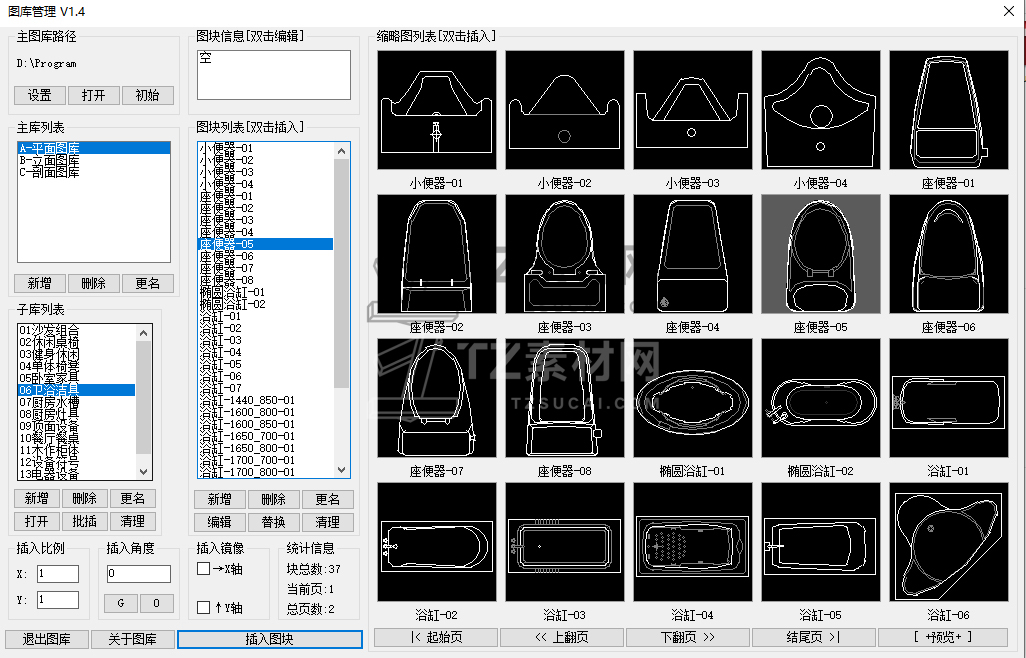Select the 座便器-06 thumbnail
Image resolution: width=1026 pixels, height=658 pixels.
949,254
